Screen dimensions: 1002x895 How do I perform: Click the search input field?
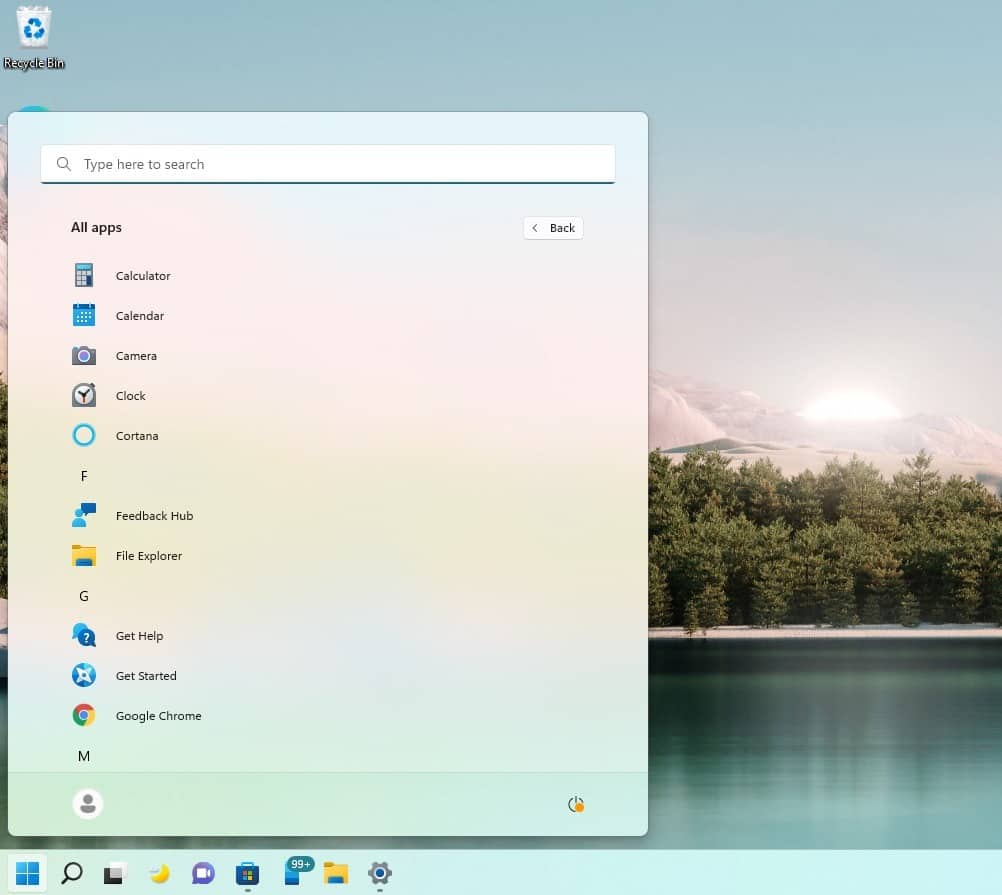pos(328,164)
